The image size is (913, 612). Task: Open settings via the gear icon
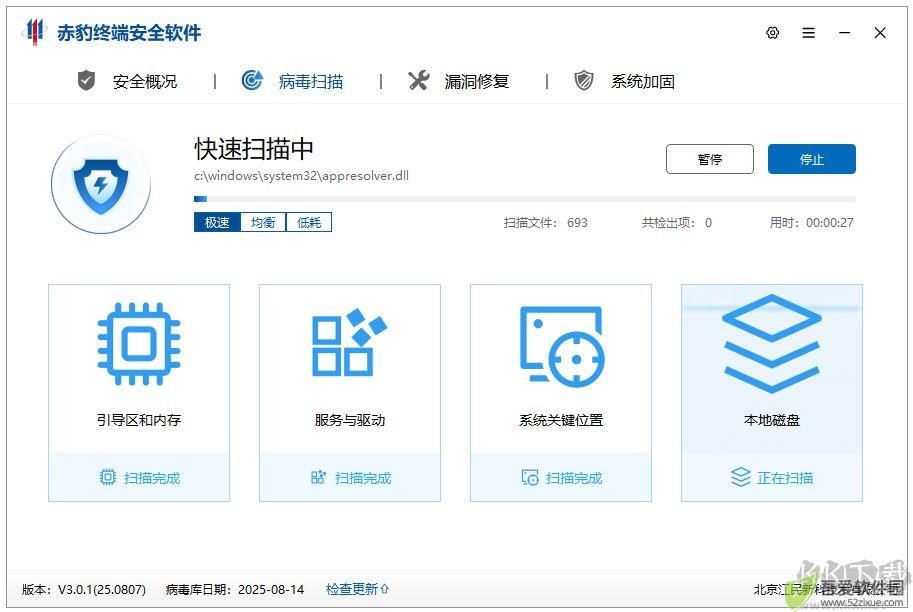coord(773,33)
